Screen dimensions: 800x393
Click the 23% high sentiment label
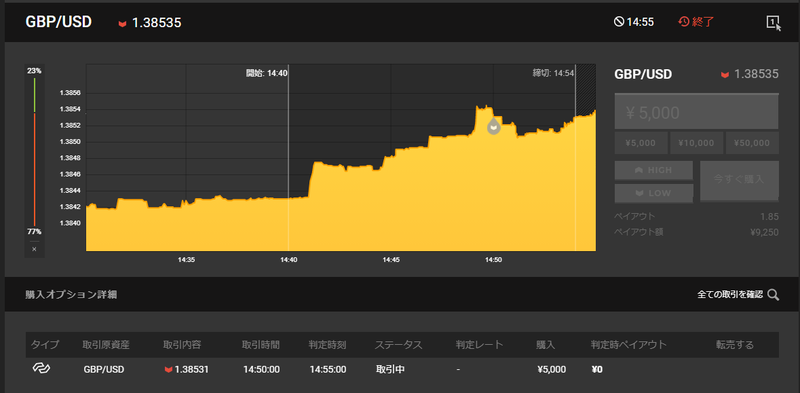[x=34, y=71]
